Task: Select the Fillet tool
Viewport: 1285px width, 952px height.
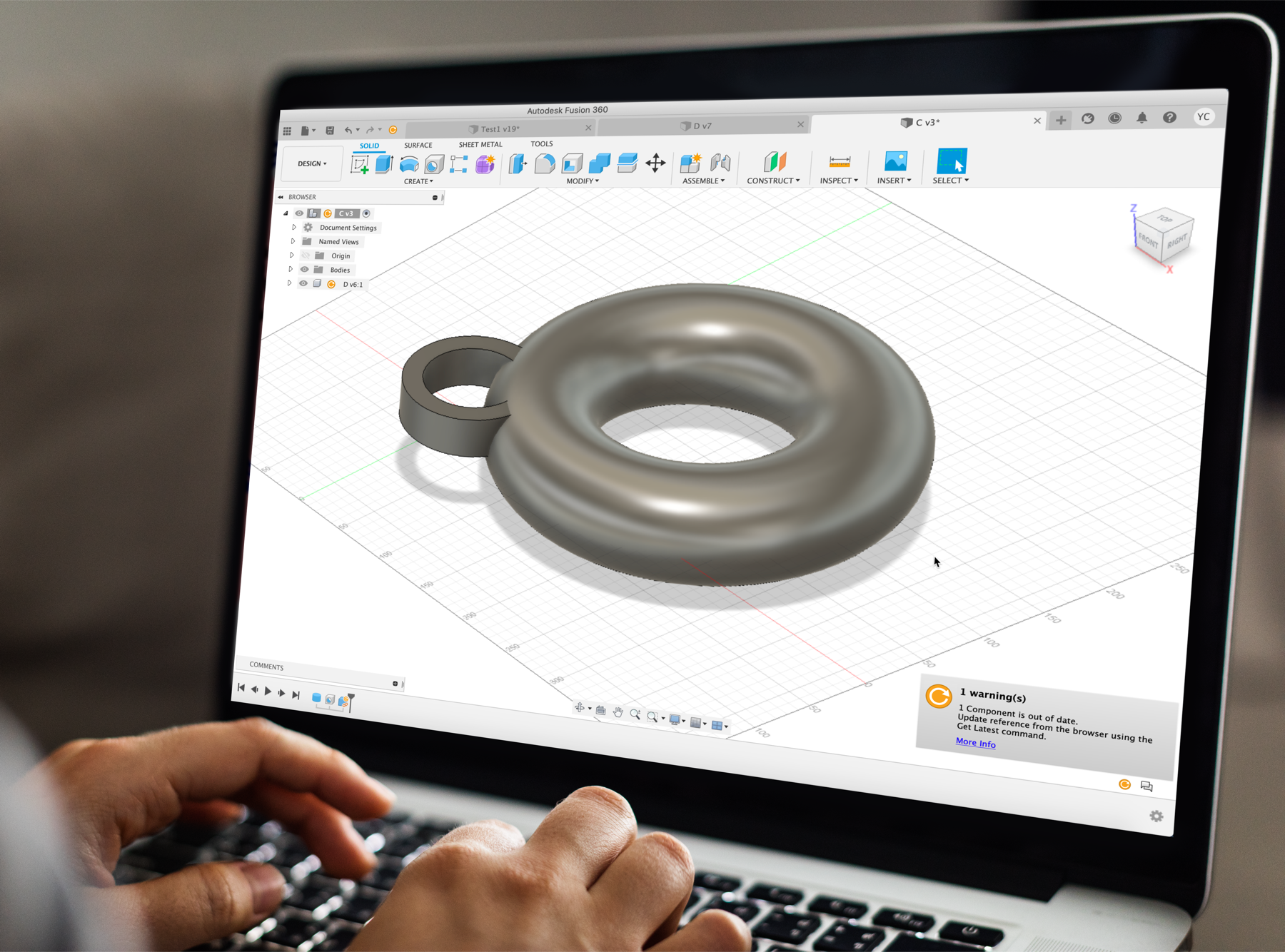Action: point(545,164)
